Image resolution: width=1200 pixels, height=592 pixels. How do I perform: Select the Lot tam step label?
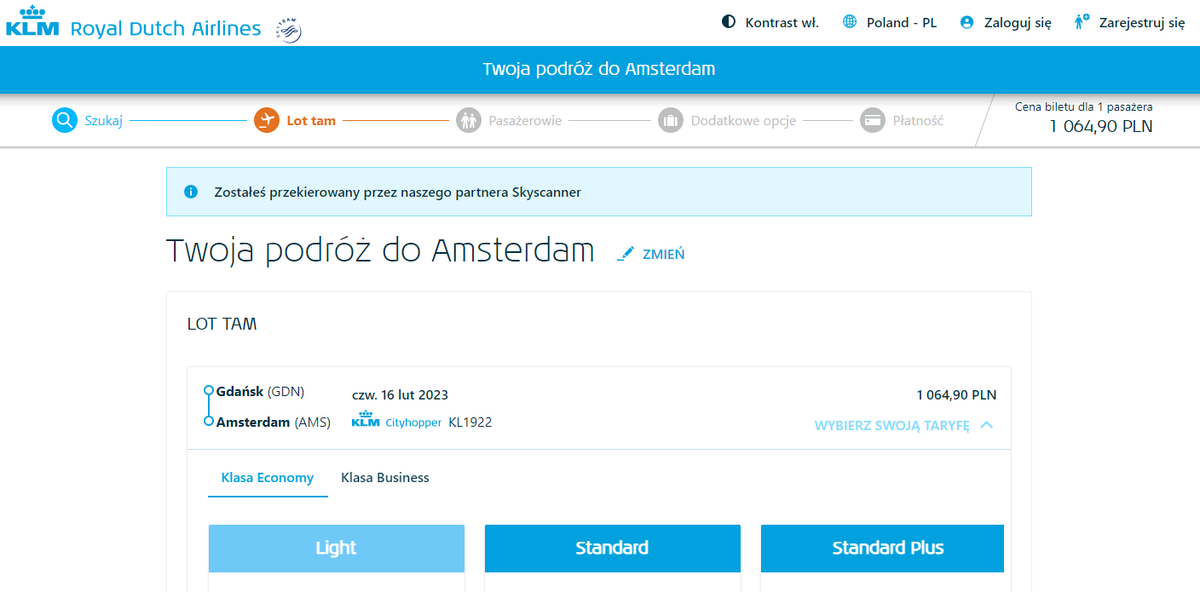click(311, 121)
